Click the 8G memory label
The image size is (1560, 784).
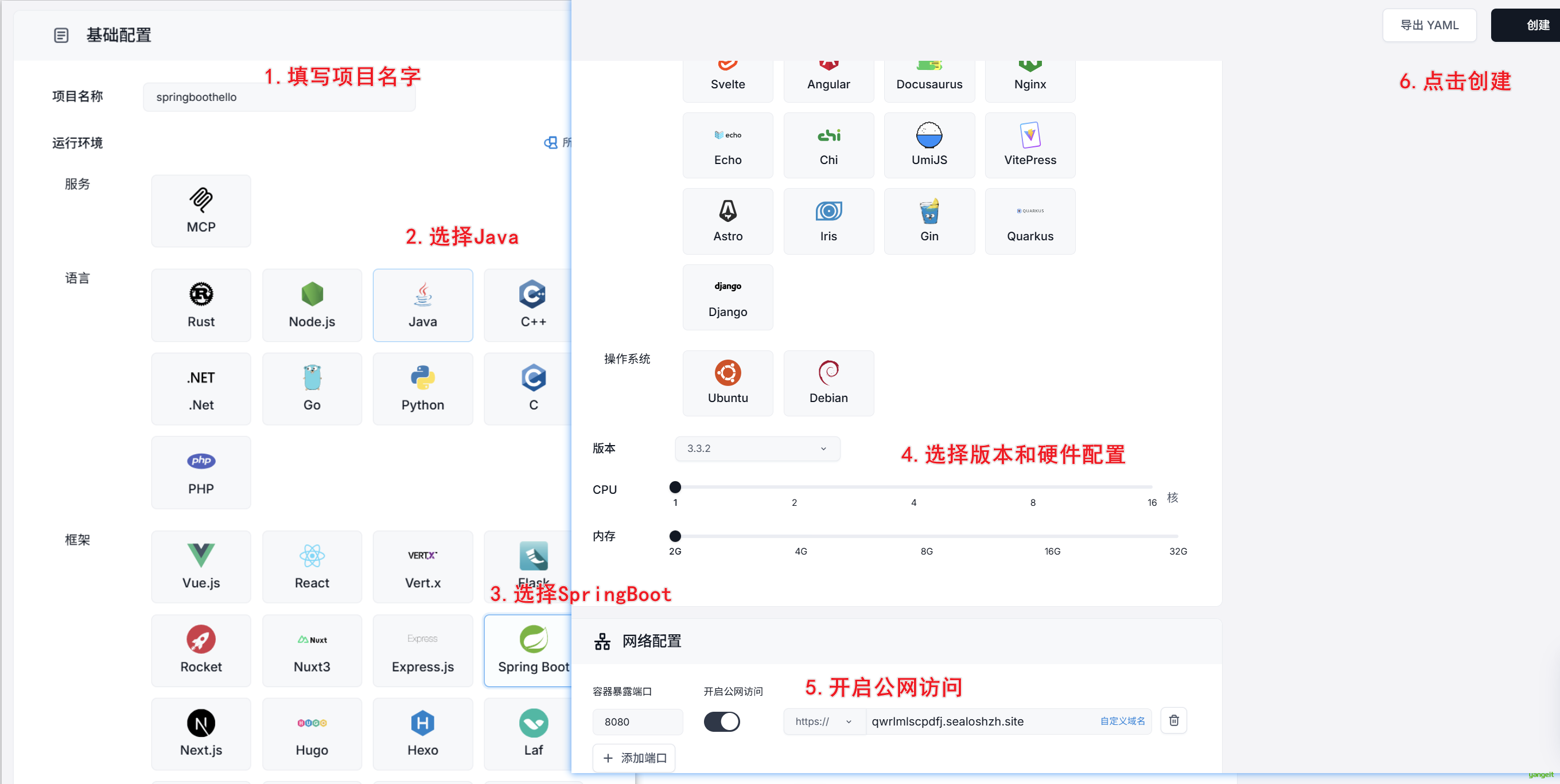click(x=927, y=551)
